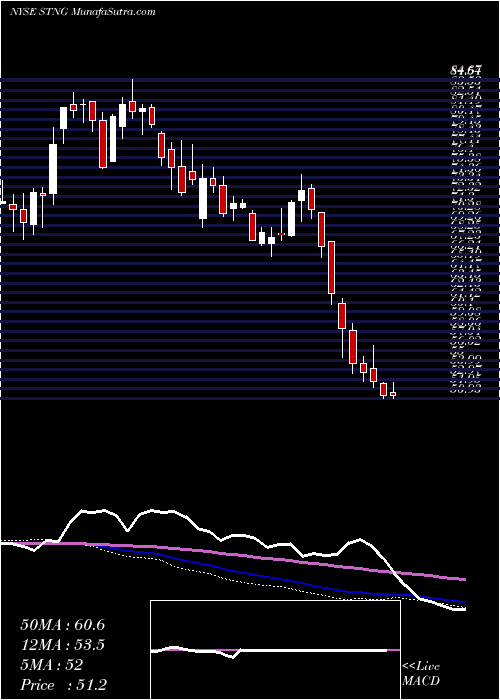Viewport: 500px width, 700px height.
Task: Click inside the MACD indicator panel
Action: point(275,650)
